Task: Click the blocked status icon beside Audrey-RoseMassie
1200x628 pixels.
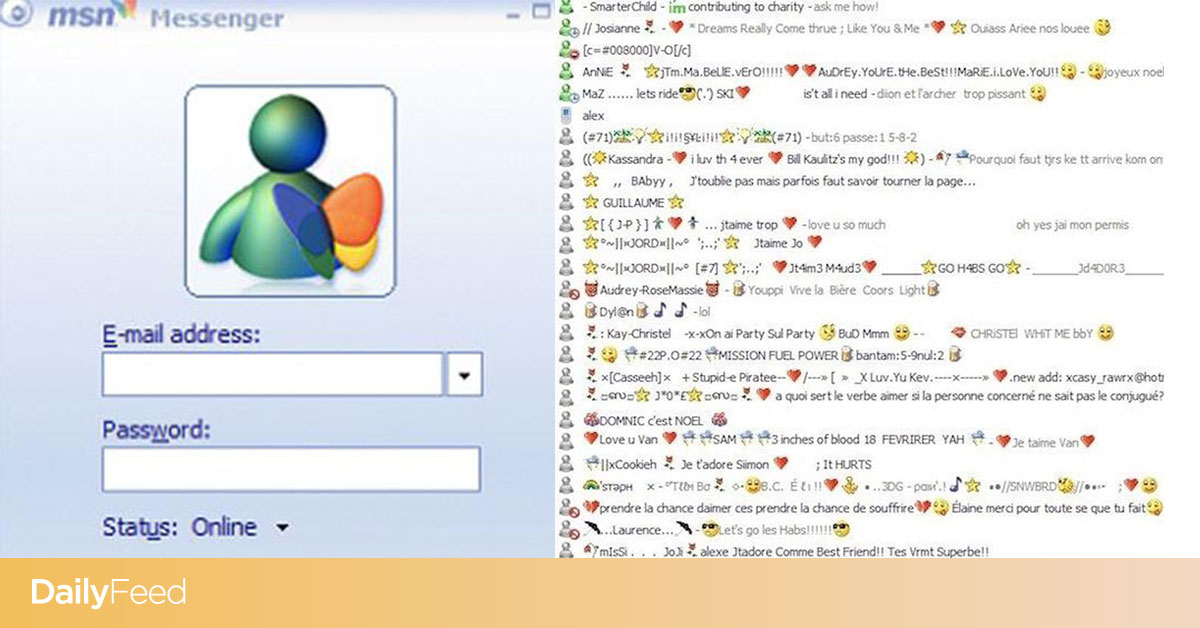Action: coord(567,290)
